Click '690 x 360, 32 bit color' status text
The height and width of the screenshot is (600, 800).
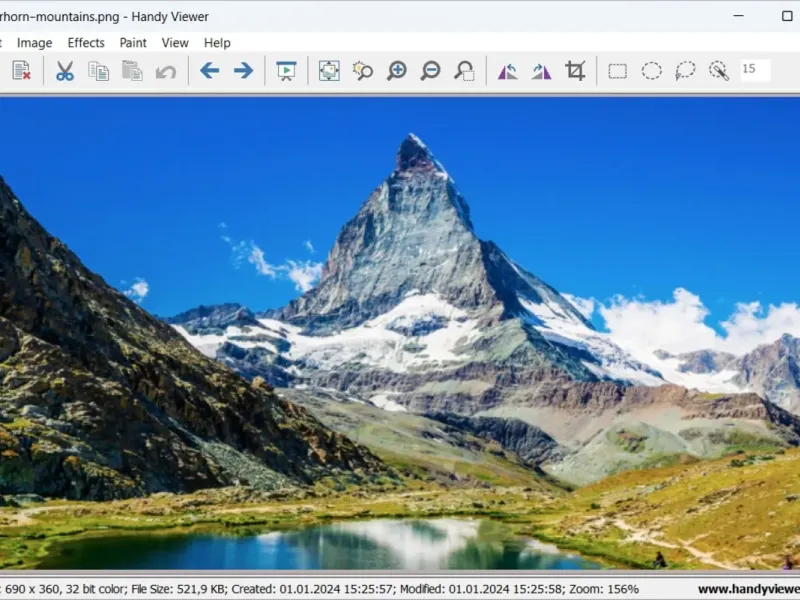[x=65, y=589]
